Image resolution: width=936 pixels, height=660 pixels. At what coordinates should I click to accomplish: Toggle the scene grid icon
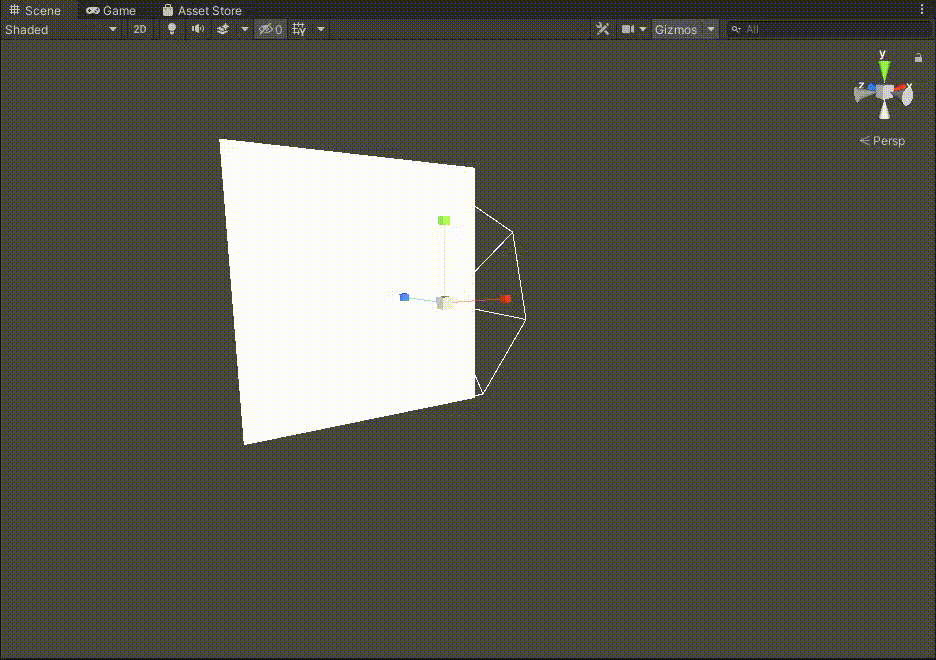tap(300, 29)
